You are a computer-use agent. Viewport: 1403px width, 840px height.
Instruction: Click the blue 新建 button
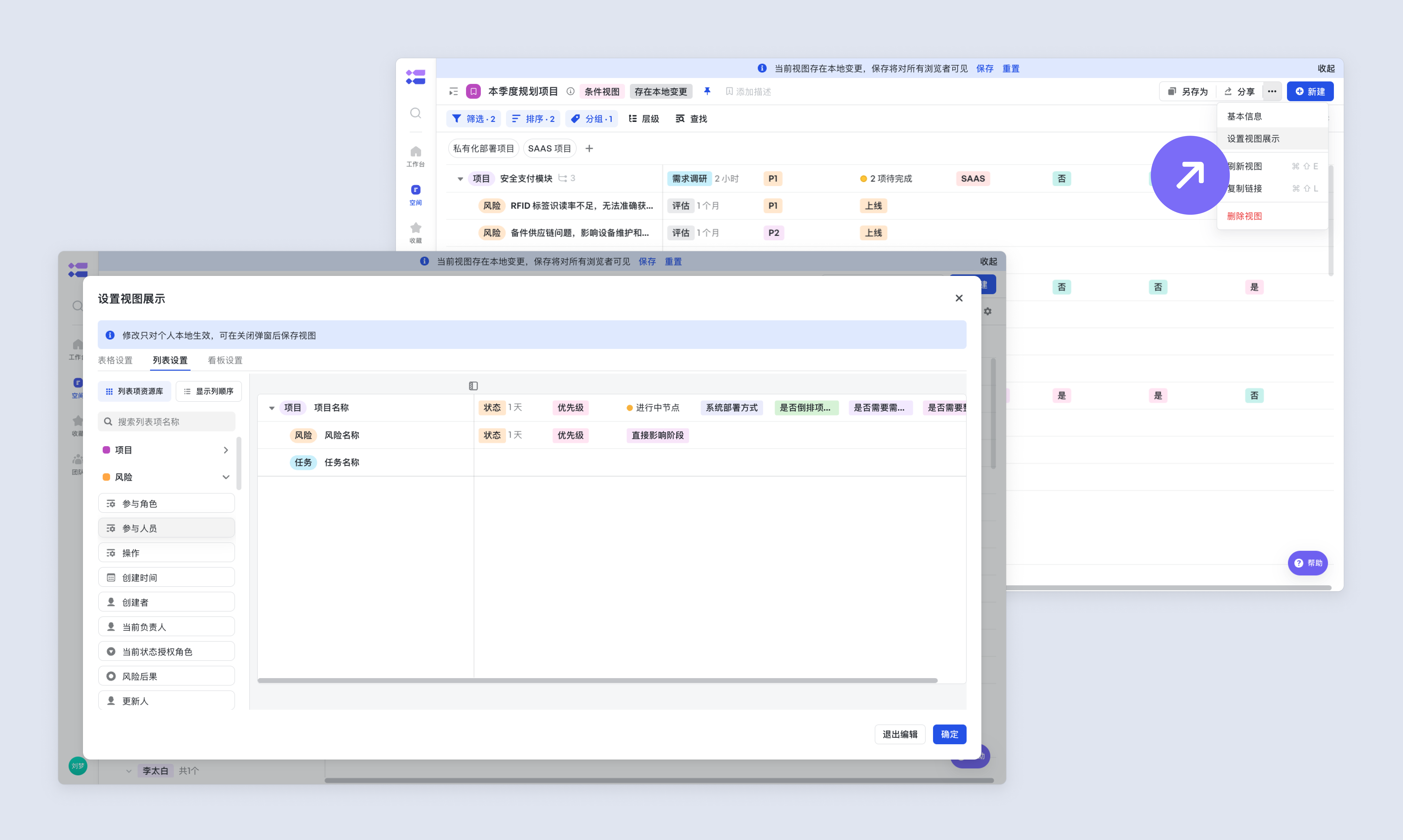click(x=1310, y=92)
